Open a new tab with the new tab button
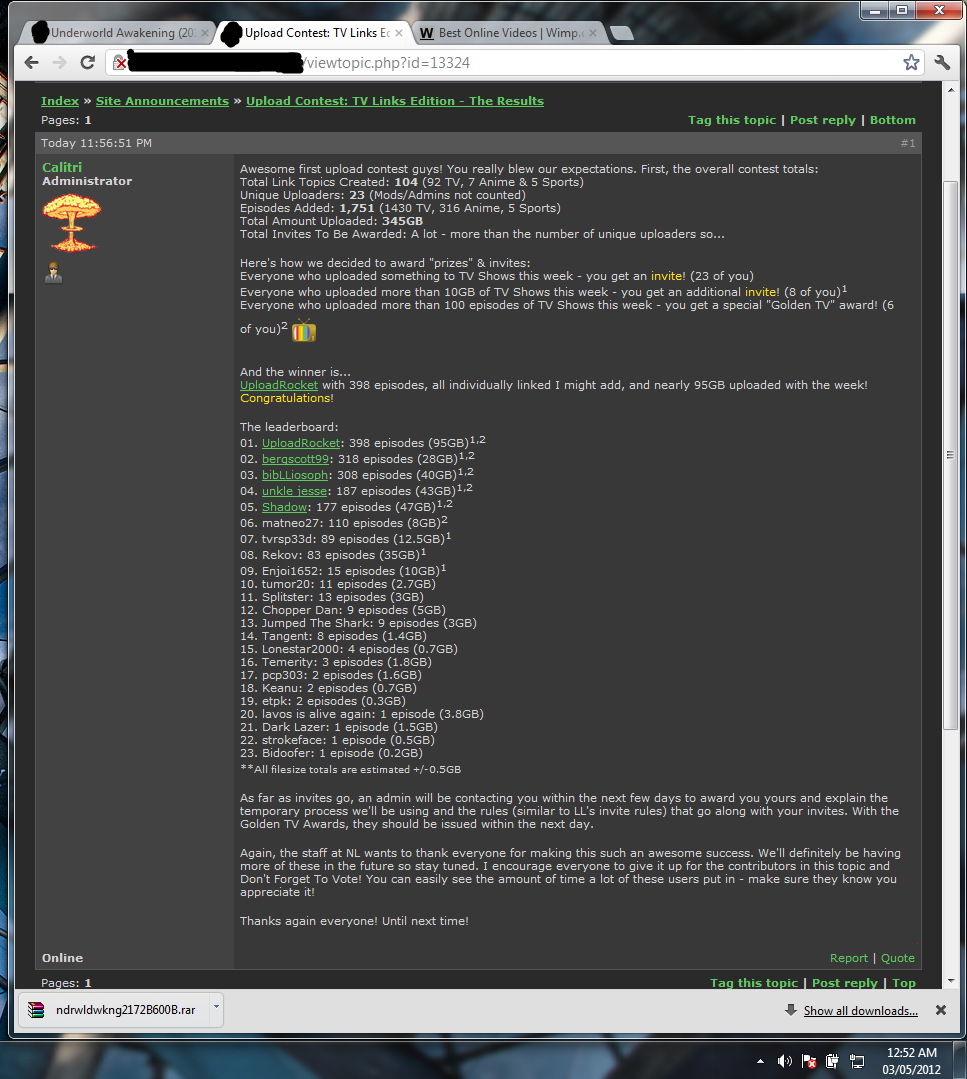The width and height of the screenshot is (967, 1079). coord(621,33)
